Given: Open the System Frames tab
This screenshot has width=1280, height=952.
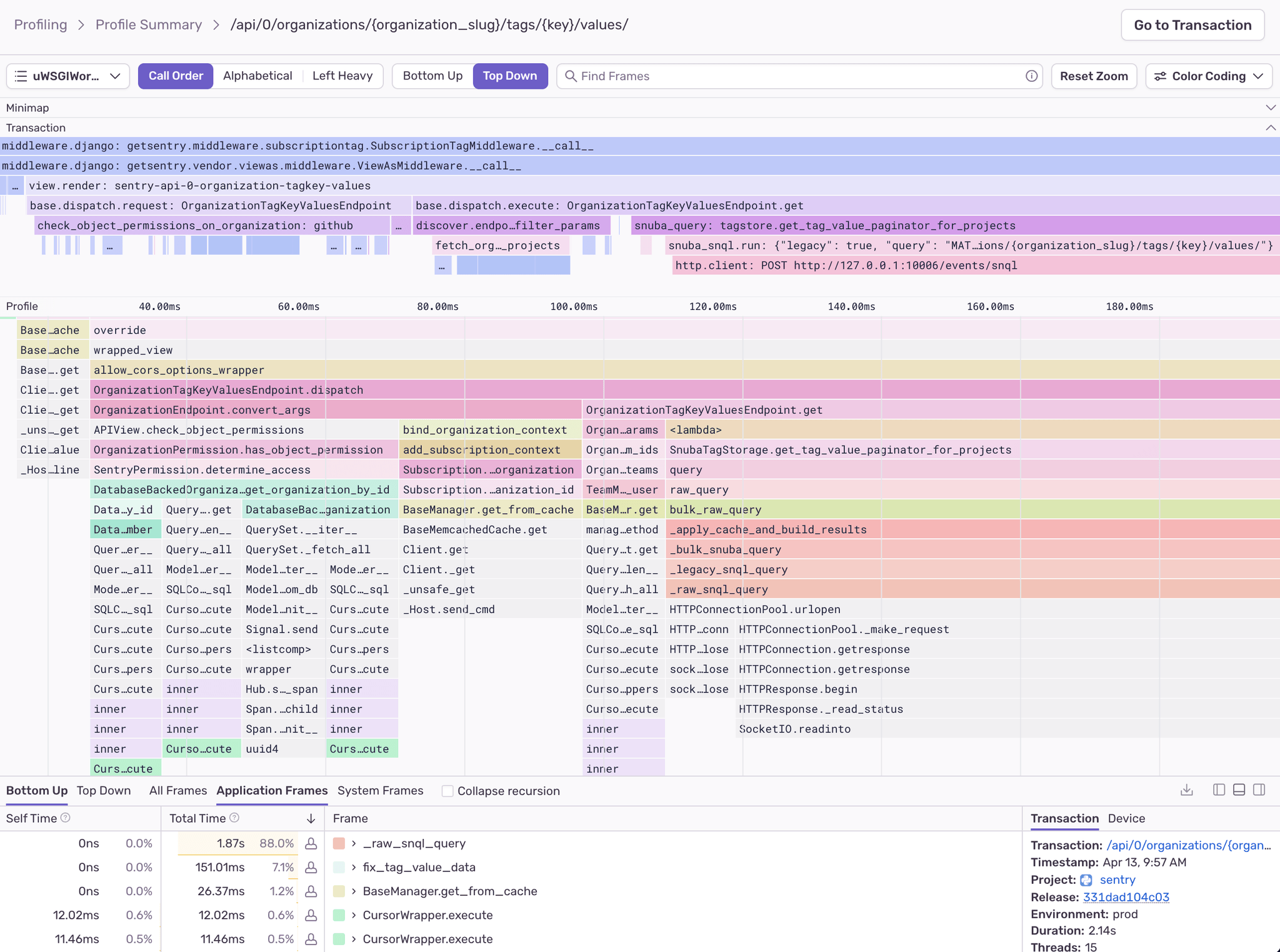Looking at the screenshot, I should 380,790.
